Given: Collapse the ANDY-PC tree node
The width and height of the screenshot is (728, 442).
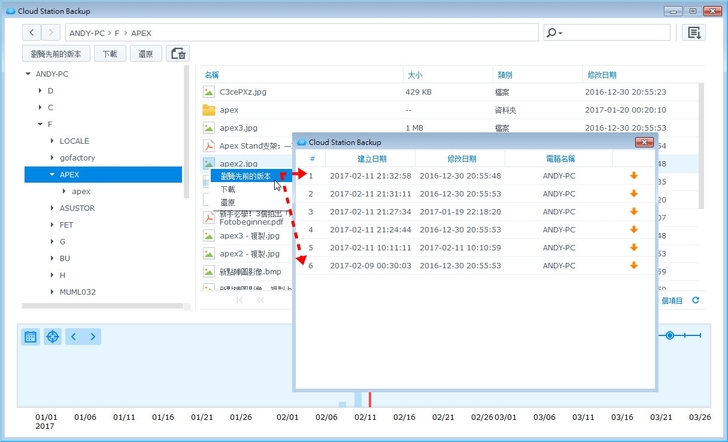Looking at the screenshot, I should tap(28, 74).
